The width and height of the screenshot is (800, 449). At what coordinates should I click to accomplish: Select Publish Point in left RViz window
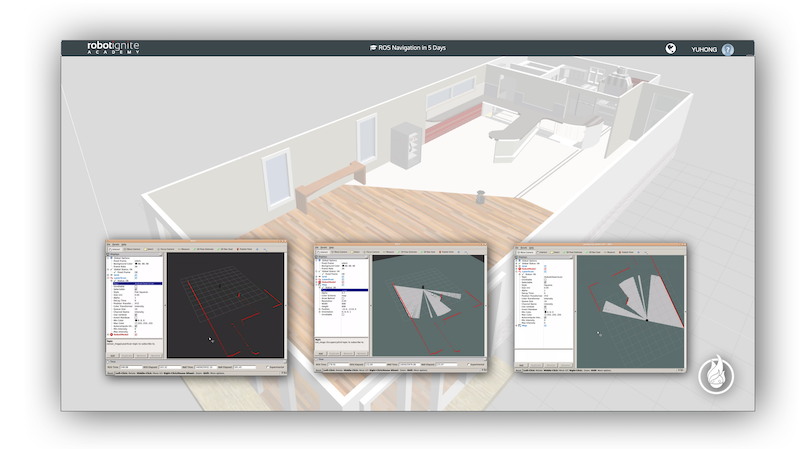point(244,249)
